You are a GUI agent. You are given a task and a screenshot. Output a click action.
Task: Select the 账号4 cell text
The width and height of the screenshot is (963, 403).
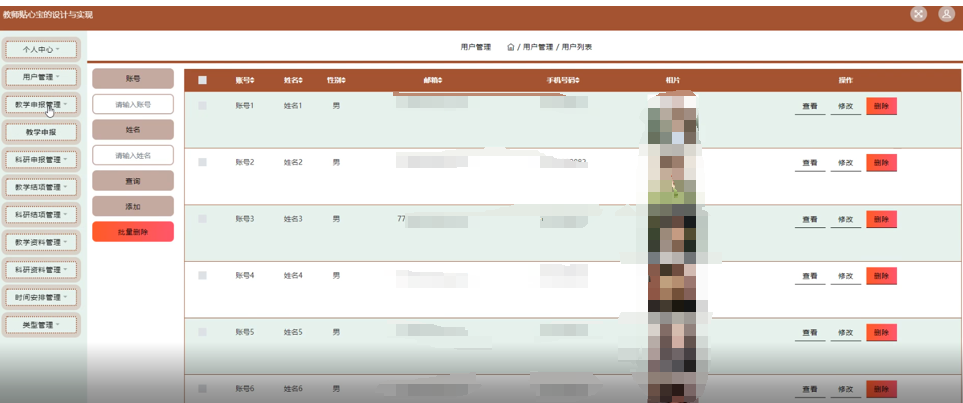tap(244, 275)
